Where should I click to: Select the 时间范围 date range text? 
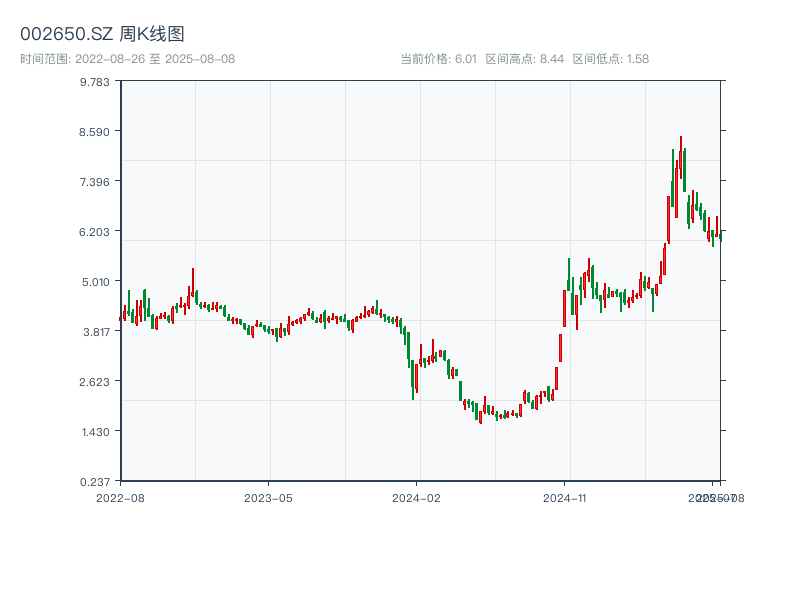pos(127,59)
